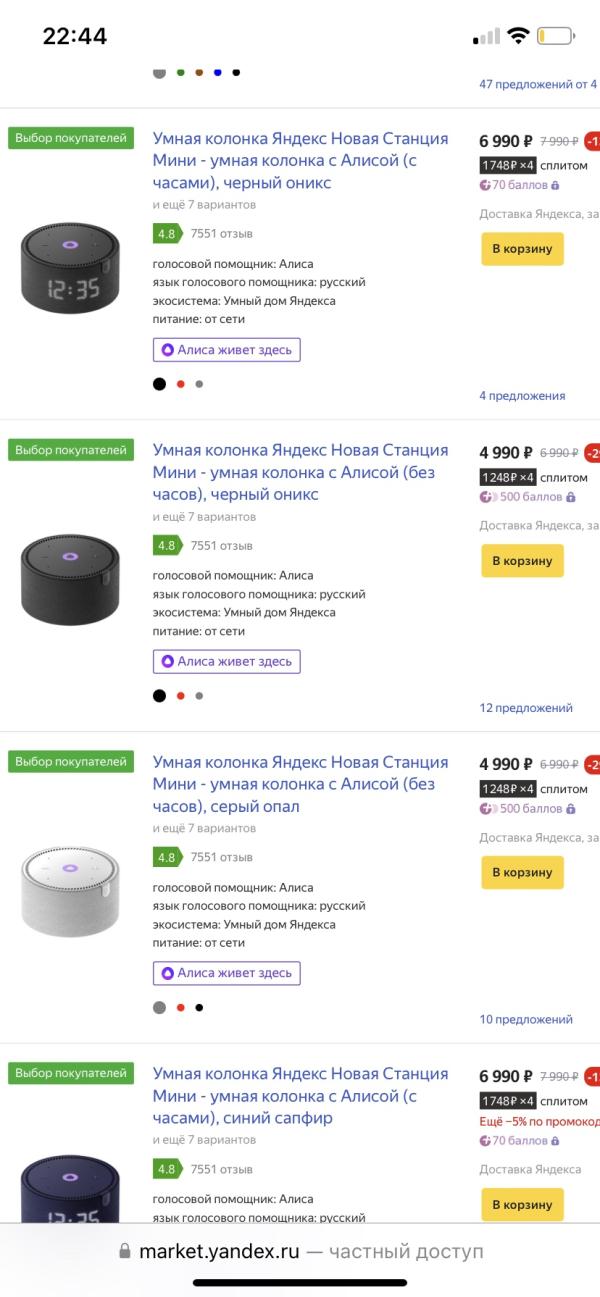Click the lock icon beside market.yandex.ru

point(125,1251)
